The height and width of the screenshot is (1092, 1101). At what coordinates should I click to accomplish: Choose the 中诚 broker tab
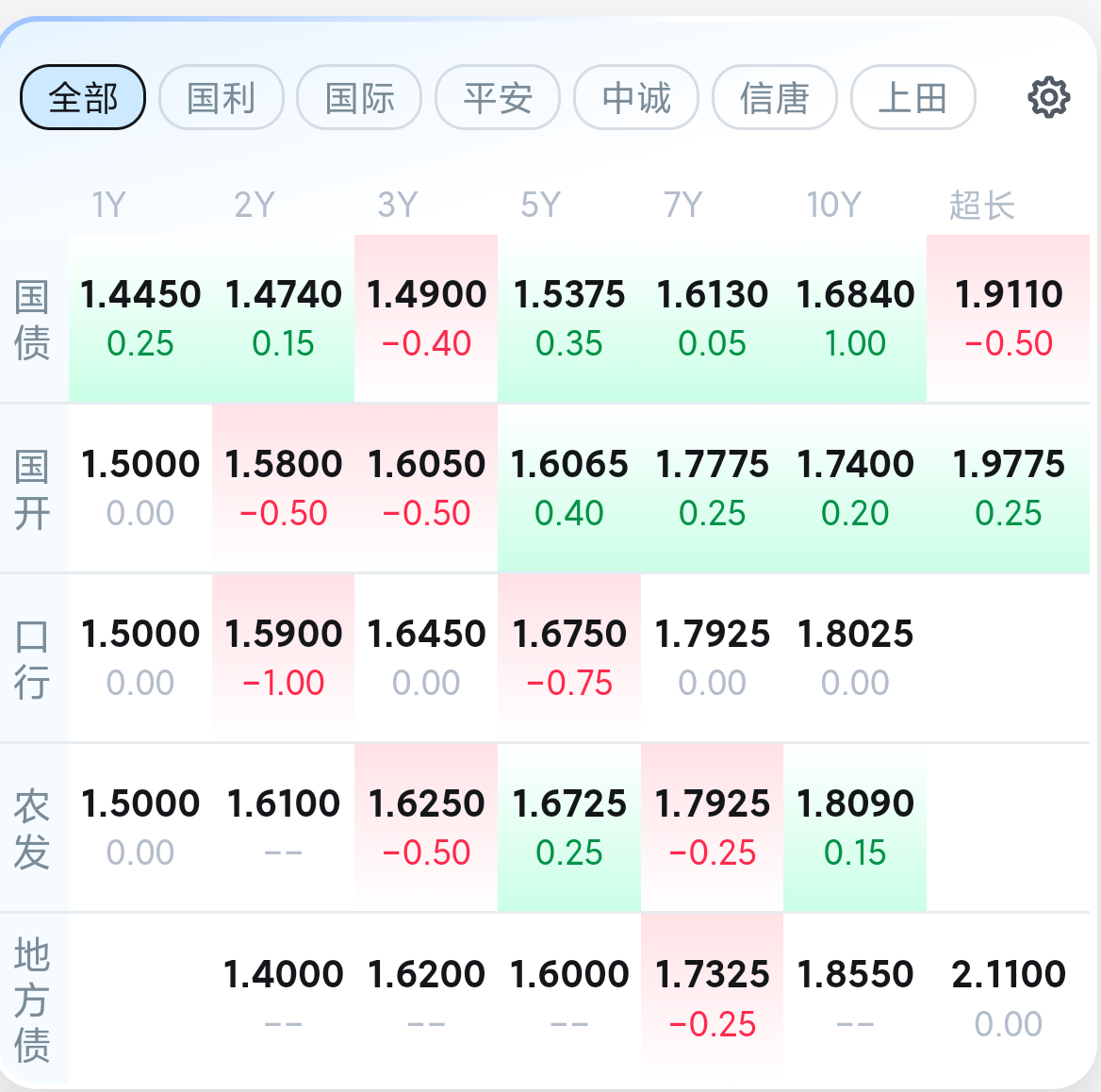tap(636, 97)
